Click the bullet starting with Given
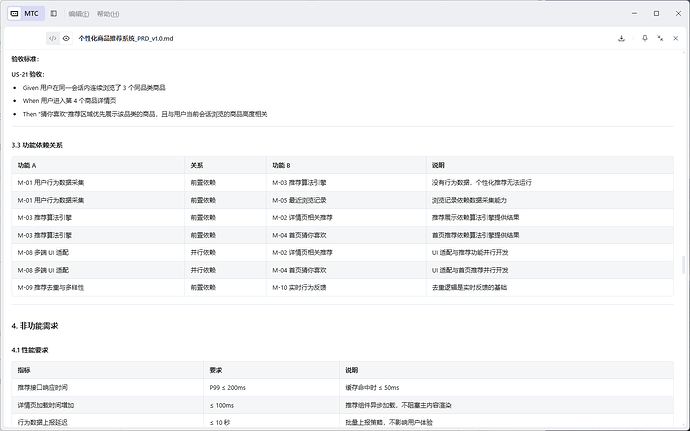The width and height of the screenshot is (690, 431). click(94, 88)
